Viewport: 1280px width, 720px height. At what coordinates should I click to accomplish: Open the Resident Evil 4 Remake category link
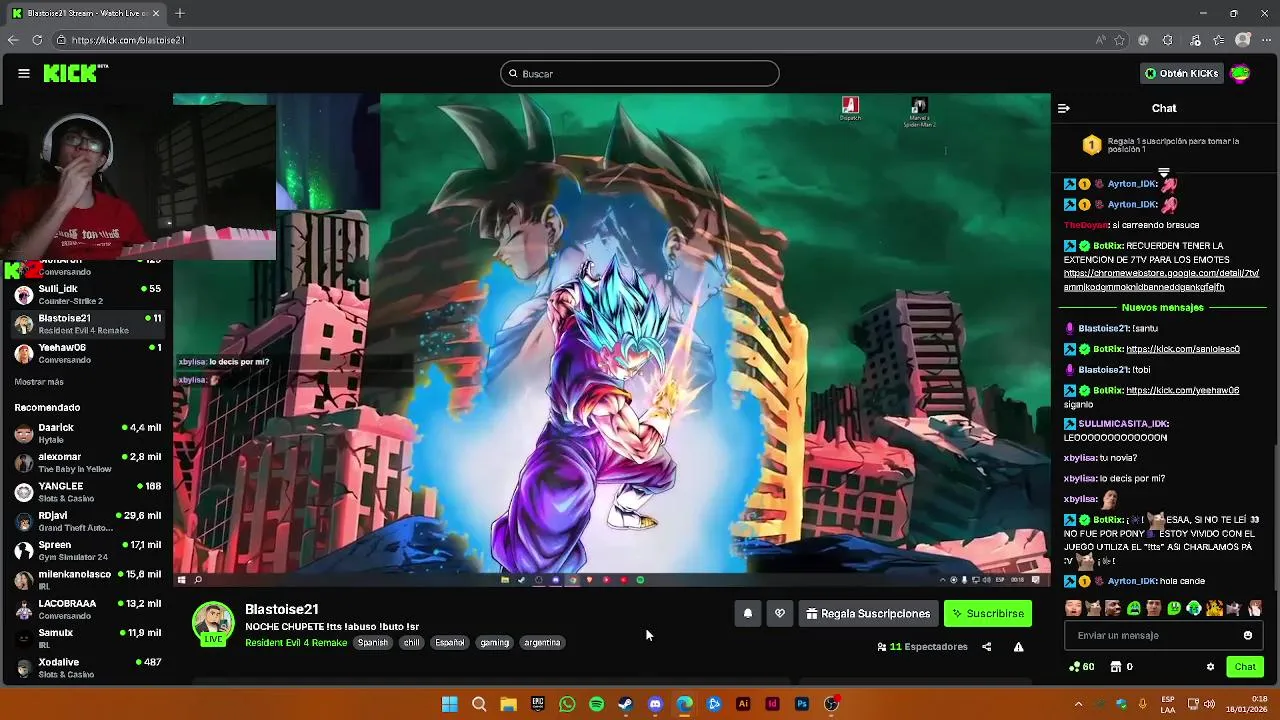[296, 643]
